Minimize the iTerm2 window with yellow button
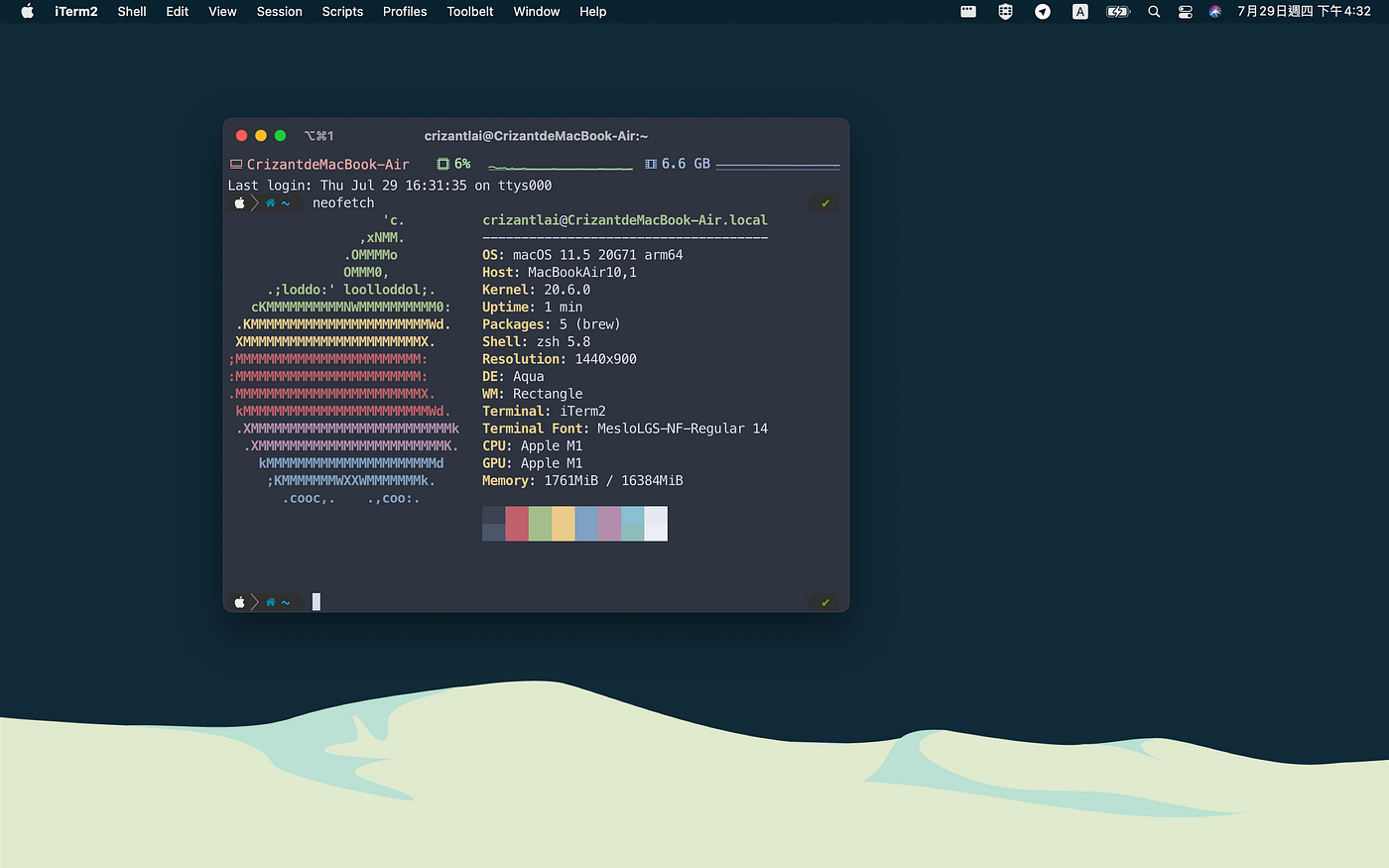 [x=261, y=136]
